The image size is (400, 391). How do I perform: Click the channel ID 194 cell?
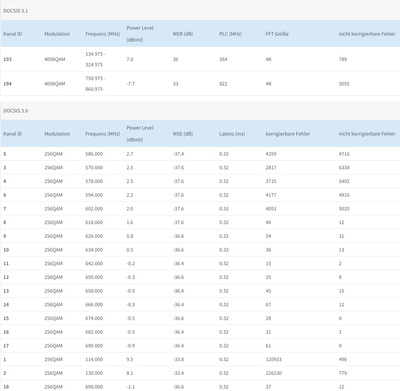pyautogui.click(x=7, y=84)
